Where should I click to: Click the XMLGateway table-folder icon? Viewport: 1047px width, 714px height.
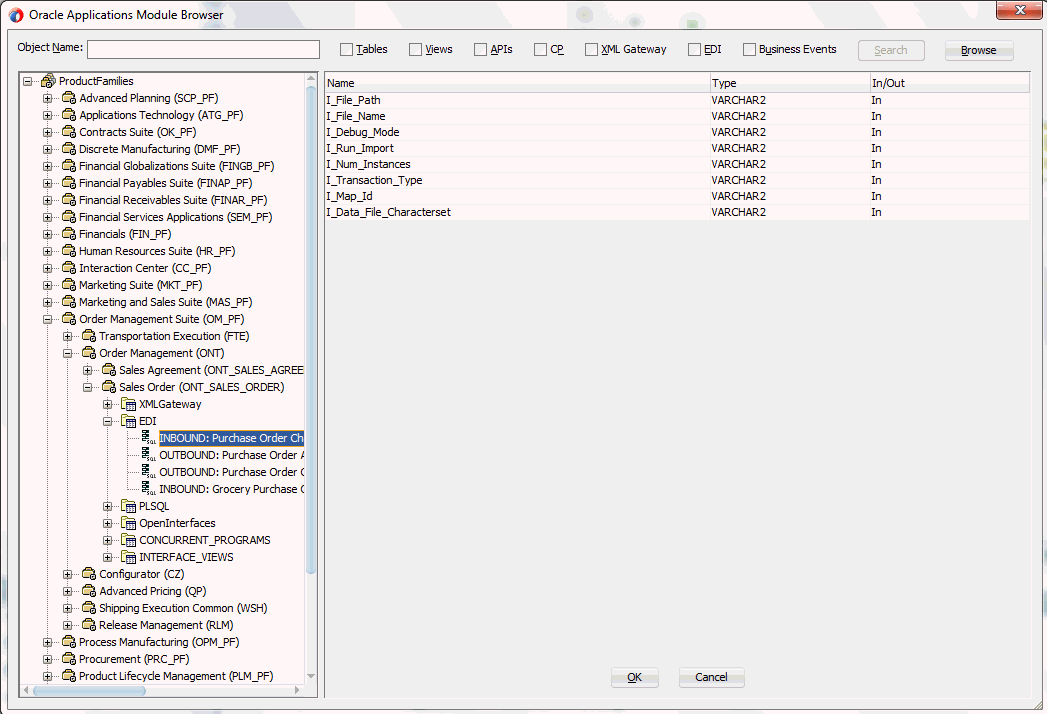129,404
